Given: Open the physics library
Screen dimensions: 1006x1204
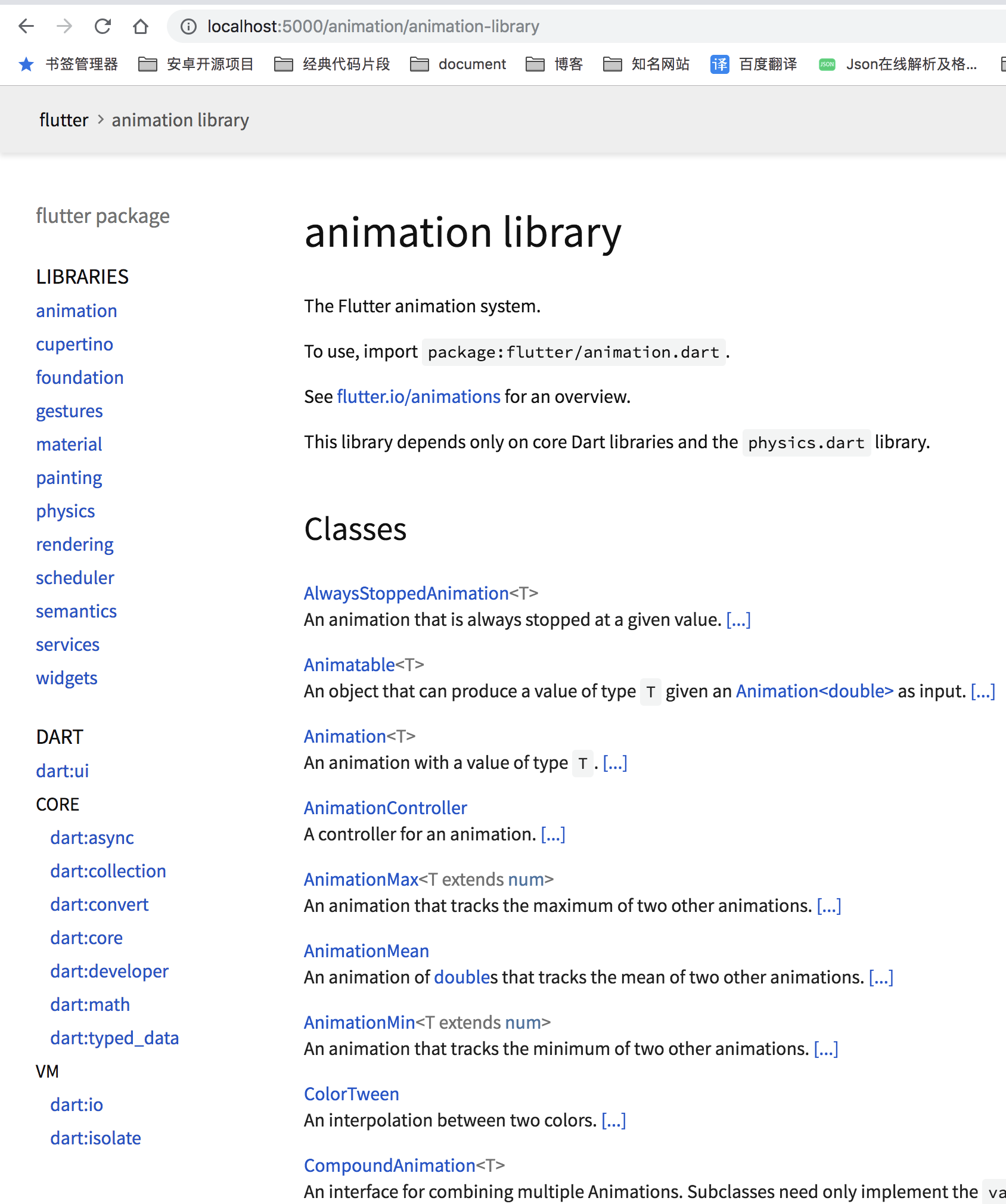Looking at the screenshot, I should click(66, 511).
